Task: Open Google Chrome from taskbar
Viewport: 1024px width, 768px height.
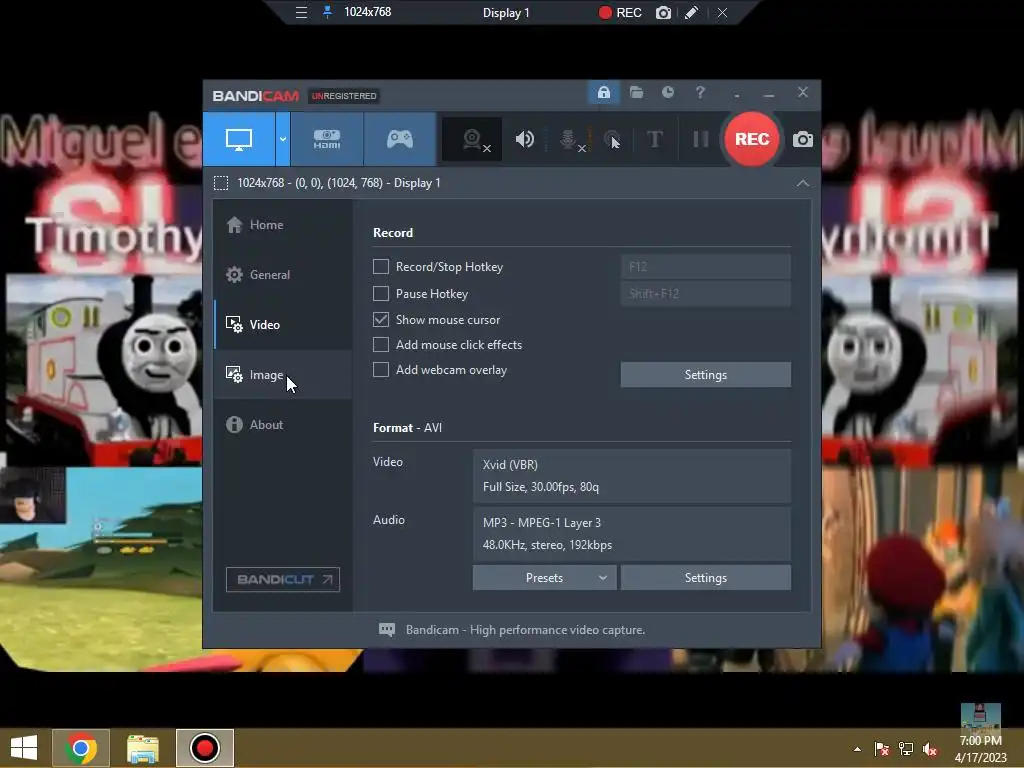Action: tap(81, 748)
